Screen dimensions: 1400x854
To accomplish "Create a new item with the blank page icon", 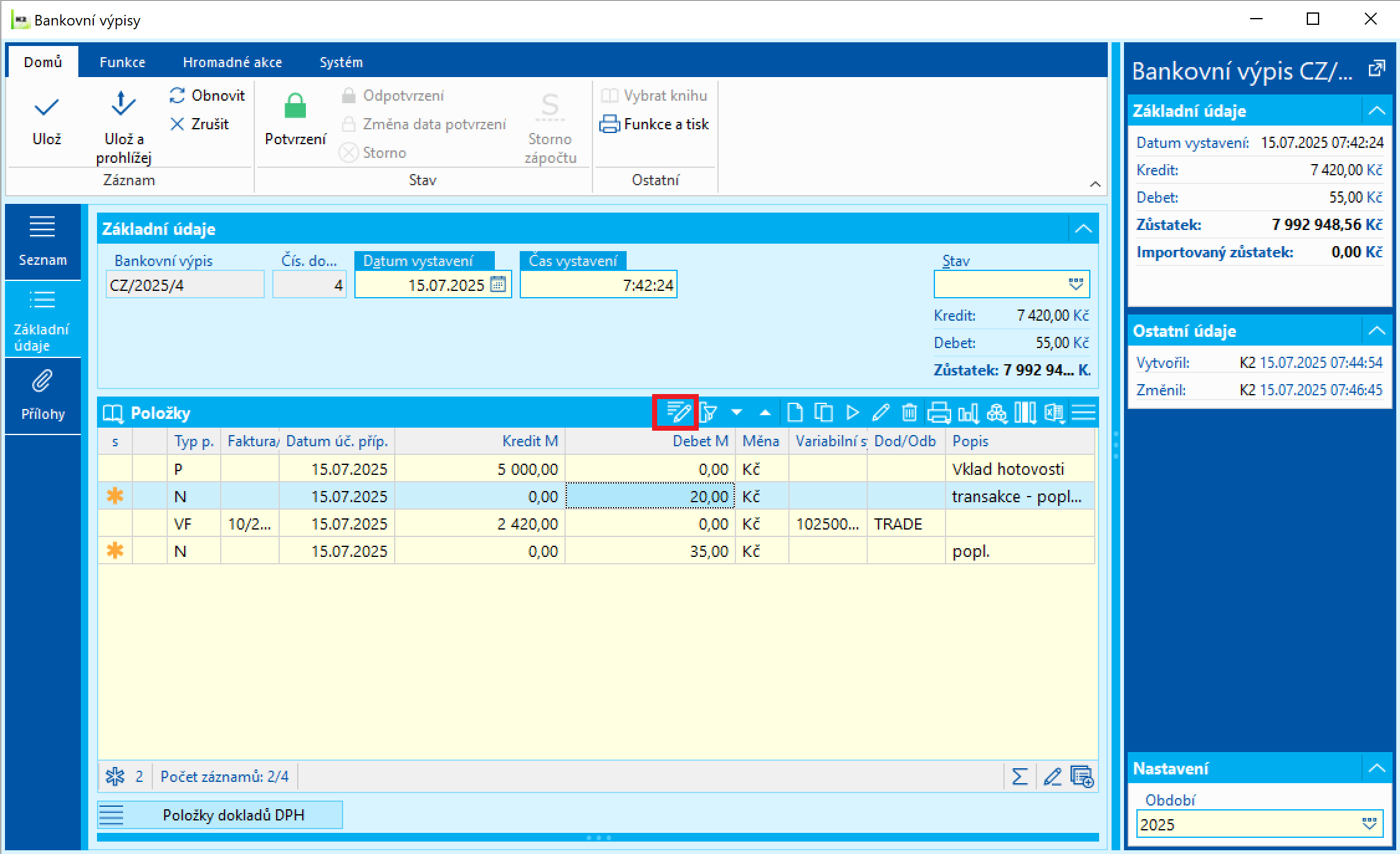I will point(794,413).
